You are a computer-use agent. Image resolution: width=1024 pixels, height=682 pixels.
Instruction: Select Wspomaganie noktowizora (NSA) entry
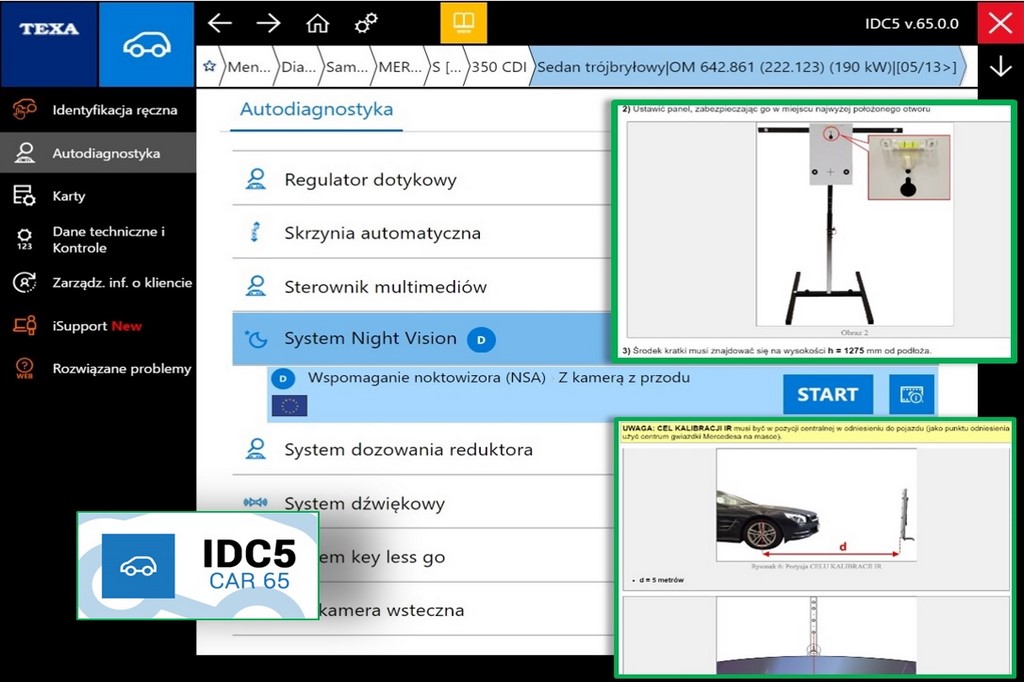499,378
